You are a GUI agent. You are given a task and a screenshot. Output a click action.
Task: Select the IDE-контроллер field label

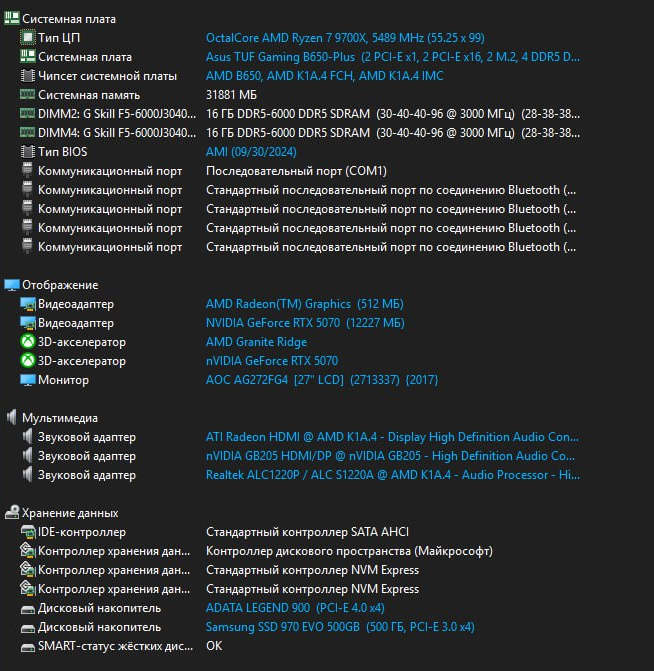[82, 532]
